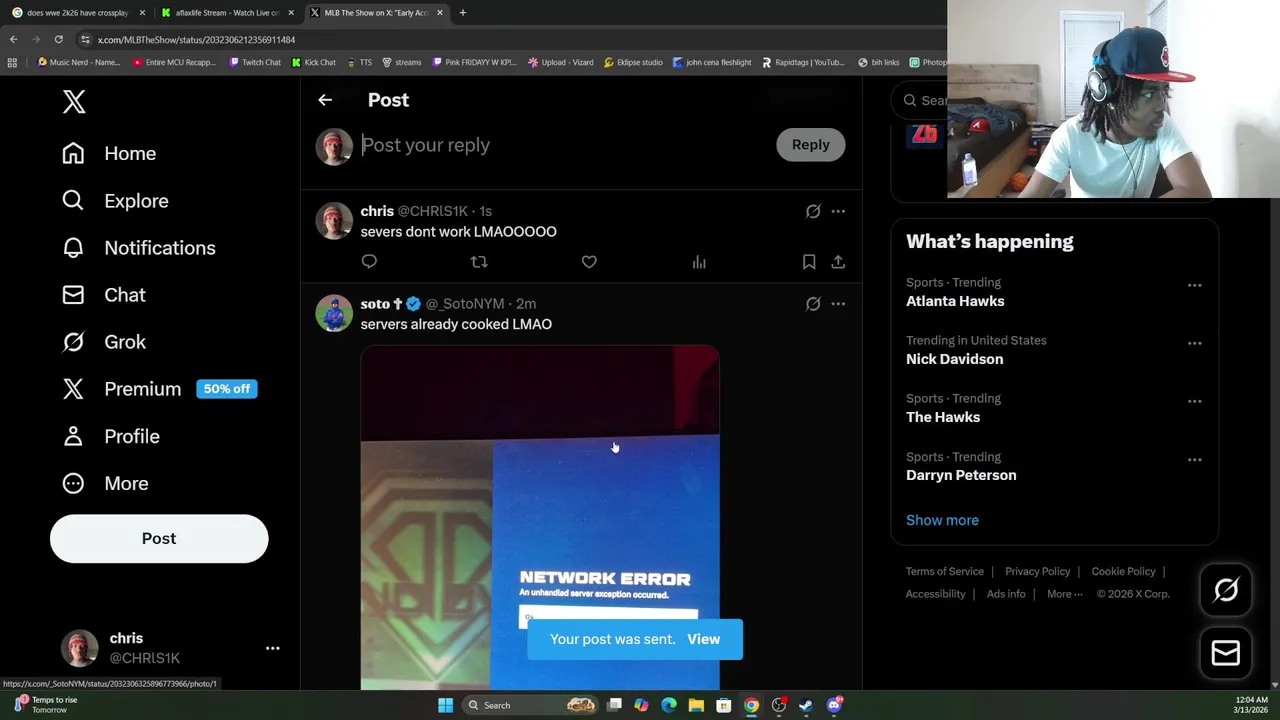The image size is (1280, 720).
Task: Like chris's post with the heart icon
Action: (x=589, y=261)
